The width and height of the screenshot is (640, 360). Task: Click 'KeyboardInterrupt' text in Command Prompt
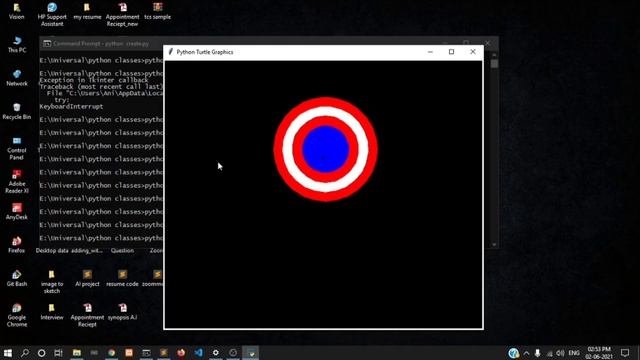coord(71,107)
